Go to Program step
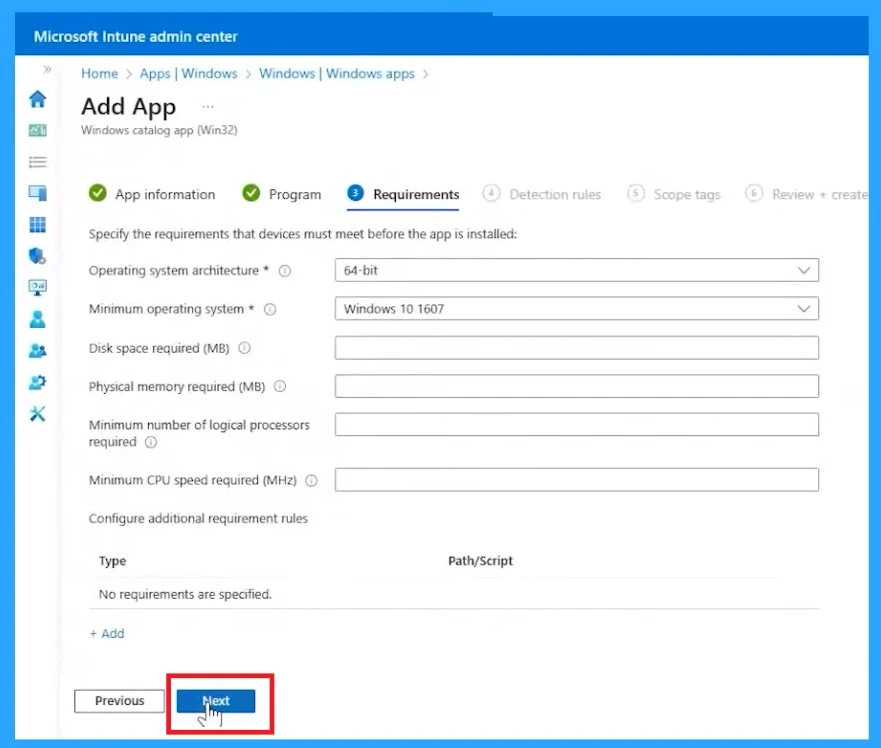The image size is (881, 748). click(x=281, y=194)
